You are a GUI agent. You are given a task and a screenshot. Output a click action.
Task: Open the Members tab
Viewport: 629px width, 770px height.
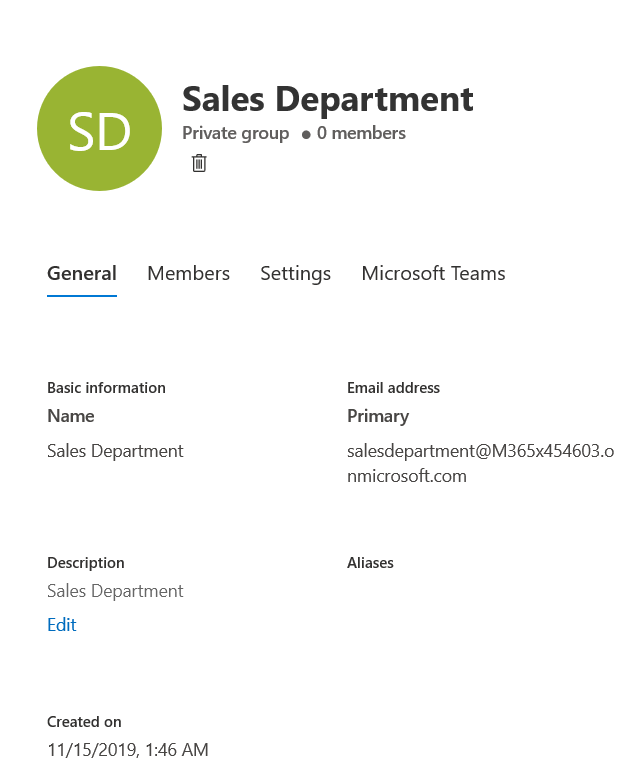(189, 274)
